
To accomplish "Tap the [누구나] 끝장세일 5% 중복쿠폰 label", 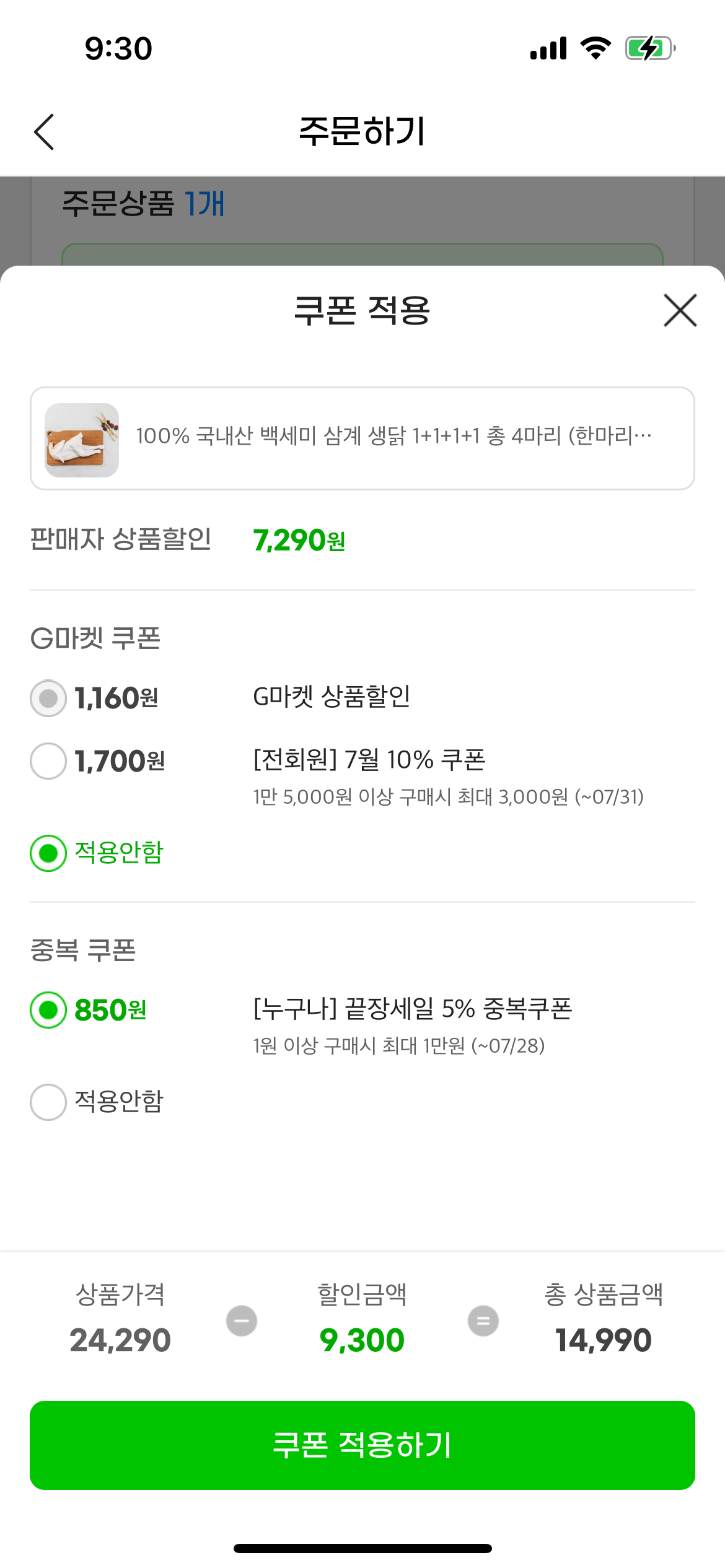I will pos(413,1009).
